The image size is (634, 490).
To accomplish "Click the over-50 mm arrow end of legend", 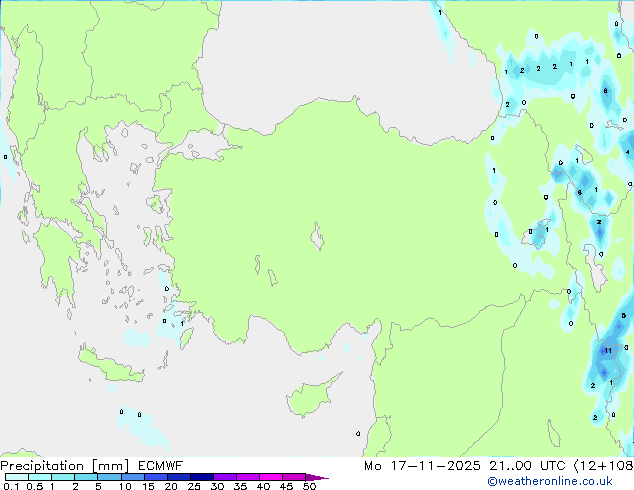I will pos(317,477).
